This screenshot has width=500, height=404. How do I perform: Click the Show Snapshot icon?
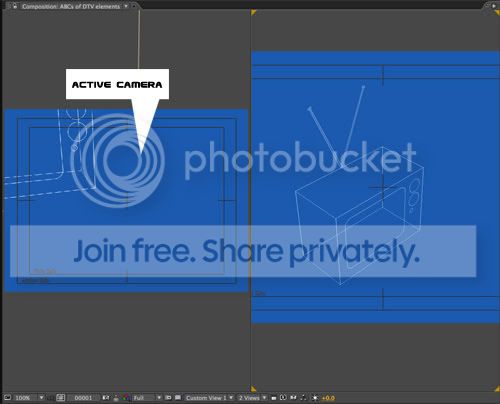point(116,398)
